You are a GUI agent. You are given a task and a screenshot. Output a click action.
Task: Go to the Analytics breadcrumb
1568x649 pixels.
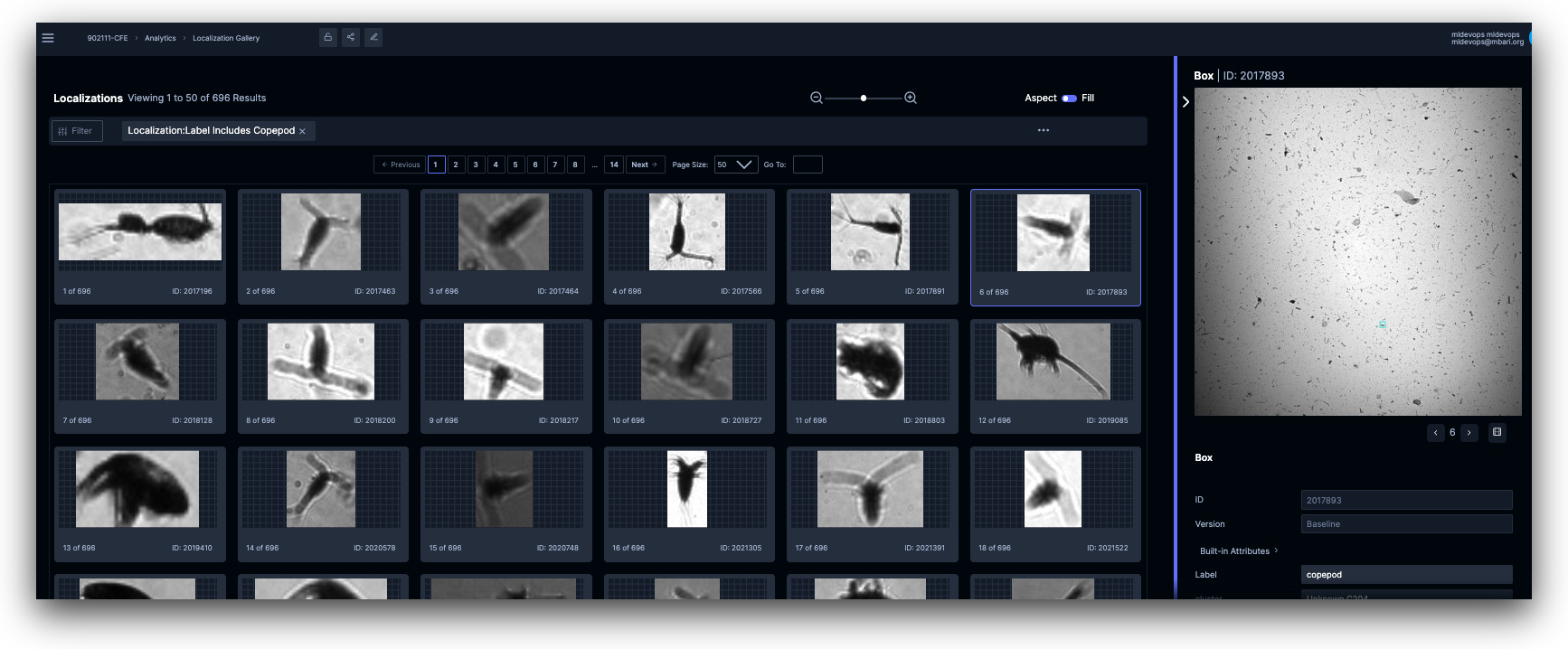(x=160, y=38)
